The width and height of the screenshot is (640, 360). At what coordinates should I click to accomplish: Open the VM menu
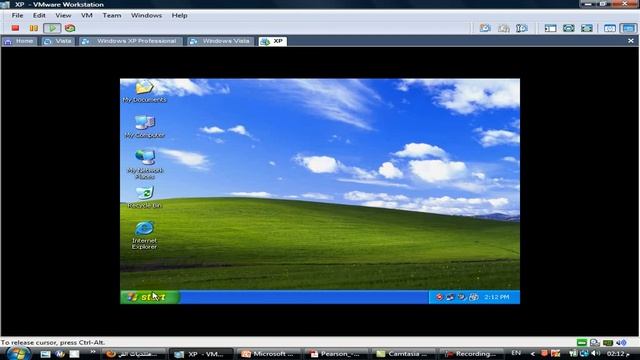click(87, 15)
